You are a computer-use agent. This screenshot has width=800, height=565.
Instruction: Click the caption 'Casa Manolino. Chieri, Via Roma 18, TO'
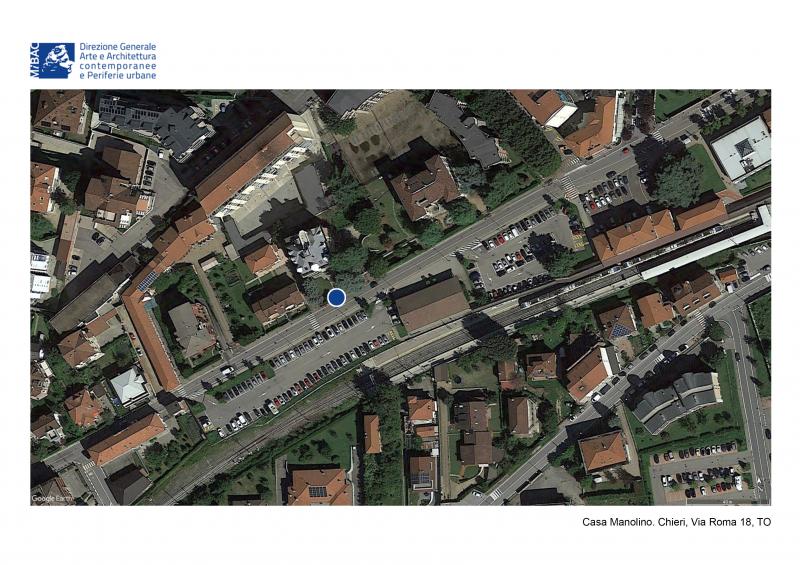pyautogui.click(x=676, y=523)
